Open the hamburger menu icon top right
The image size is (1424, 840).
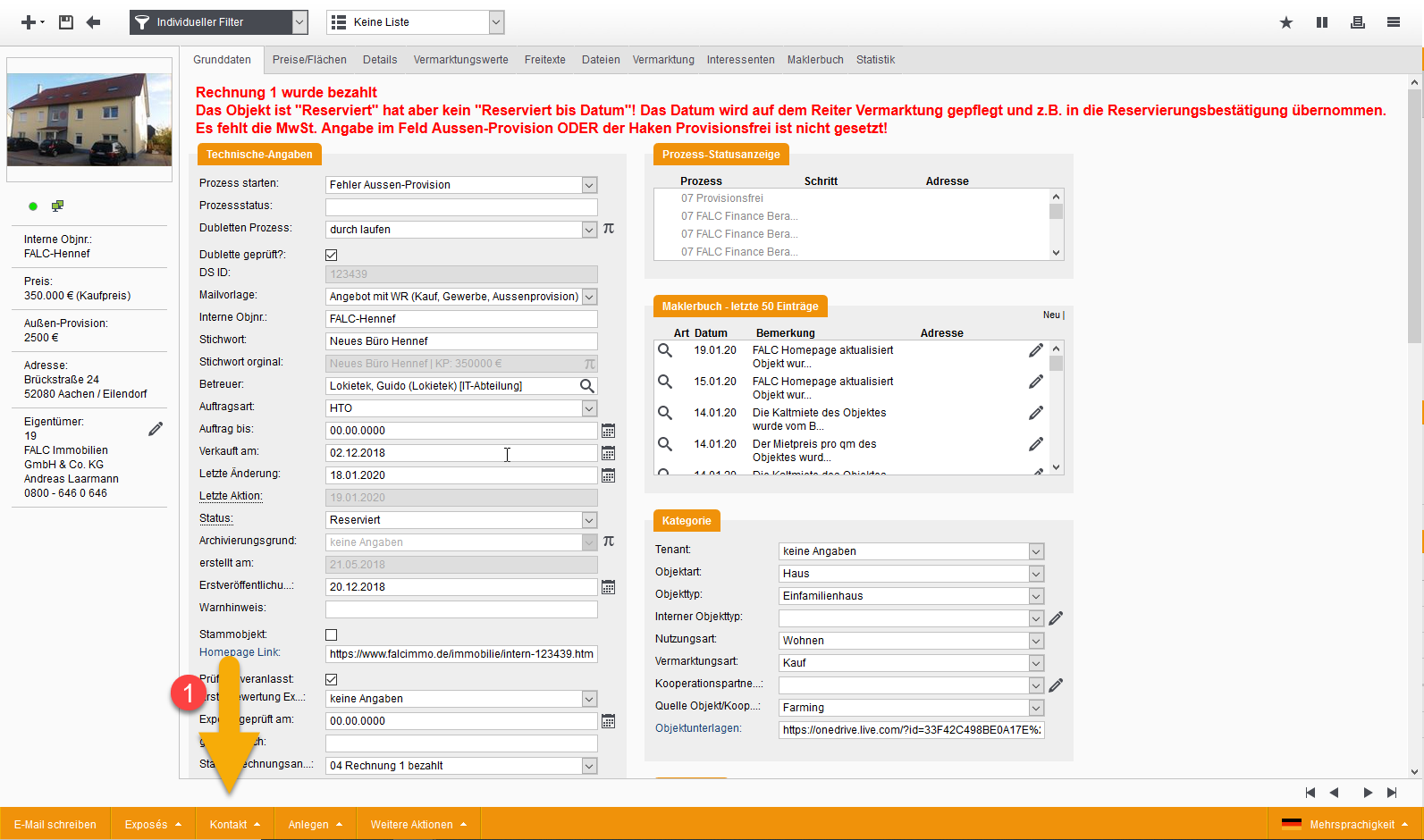click(1393, 22)
